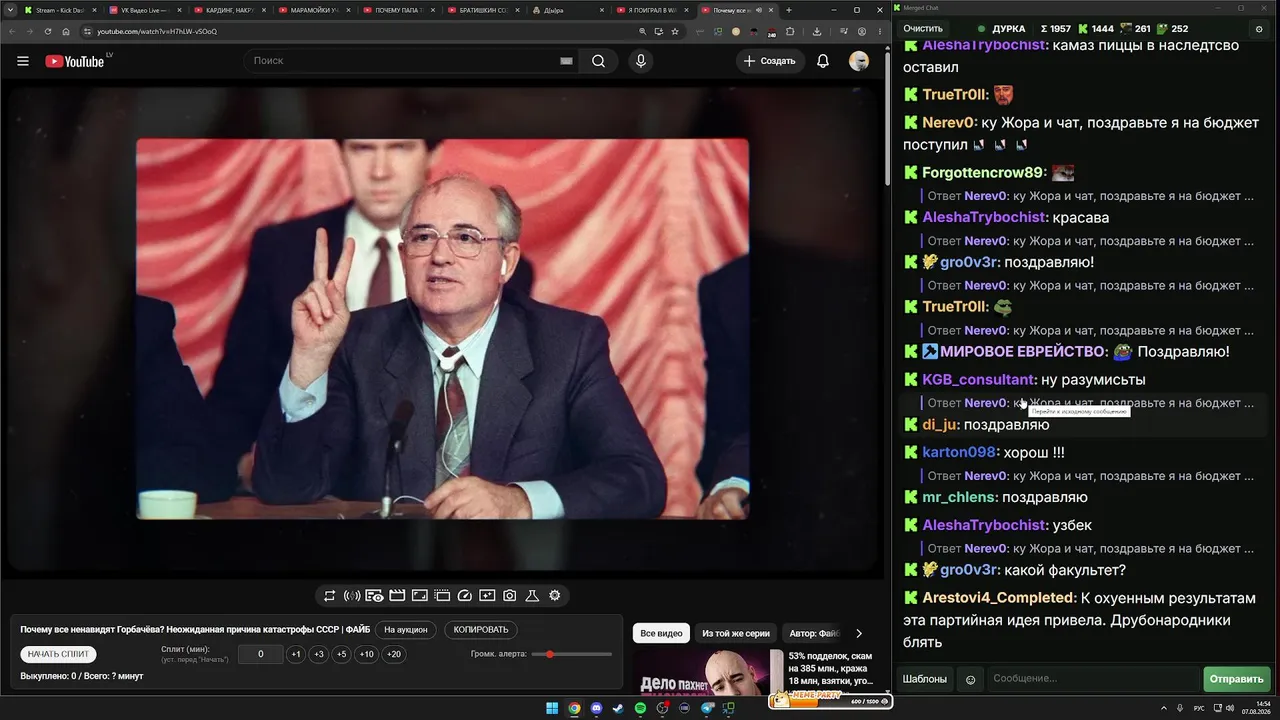Send the chat message with Отправить
The height and width of the screenshot is (720, 1280).
click(x=1236, y=679)
